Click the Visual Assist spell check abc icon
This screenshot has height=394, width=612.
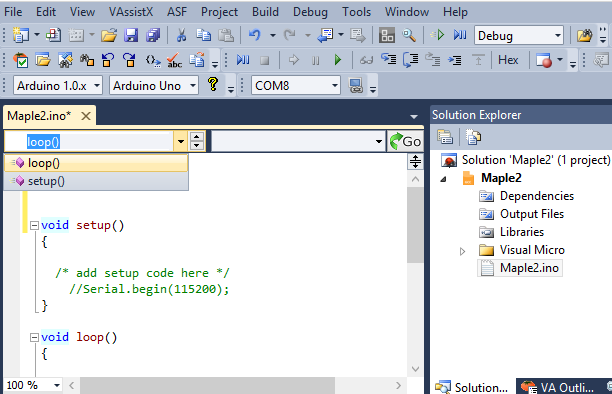[174, 60]
